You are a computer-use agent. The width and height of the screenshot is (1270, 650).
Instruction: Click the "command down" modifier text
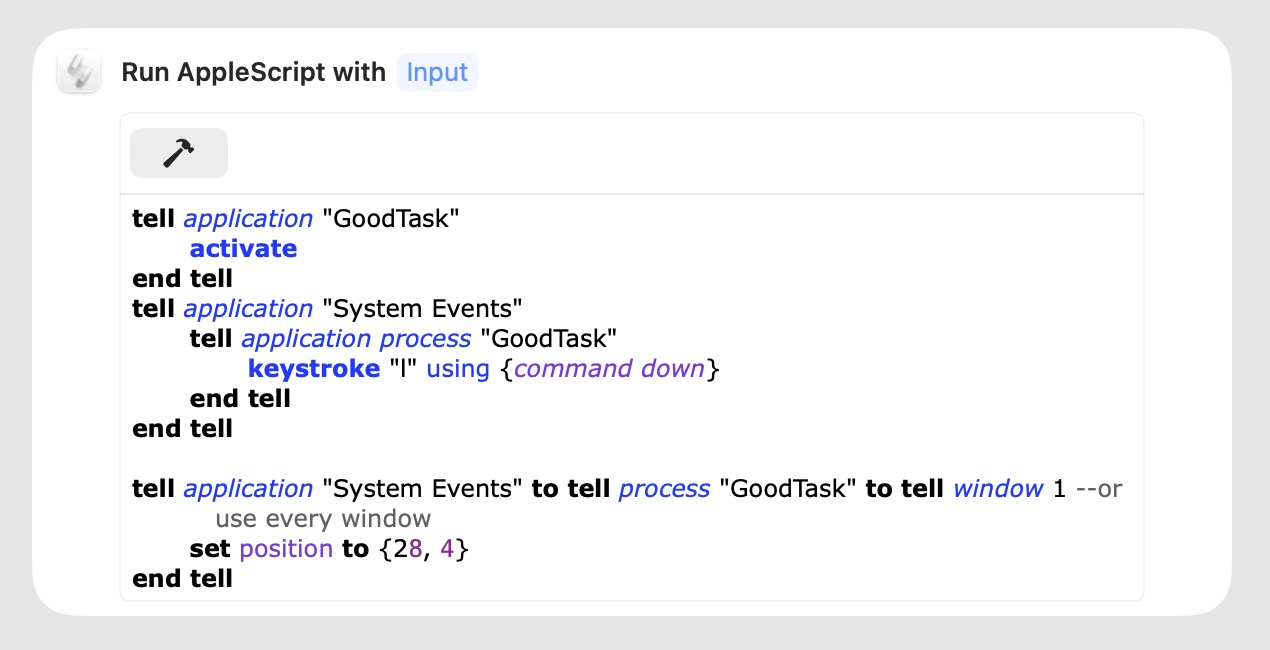coord(609,369)
